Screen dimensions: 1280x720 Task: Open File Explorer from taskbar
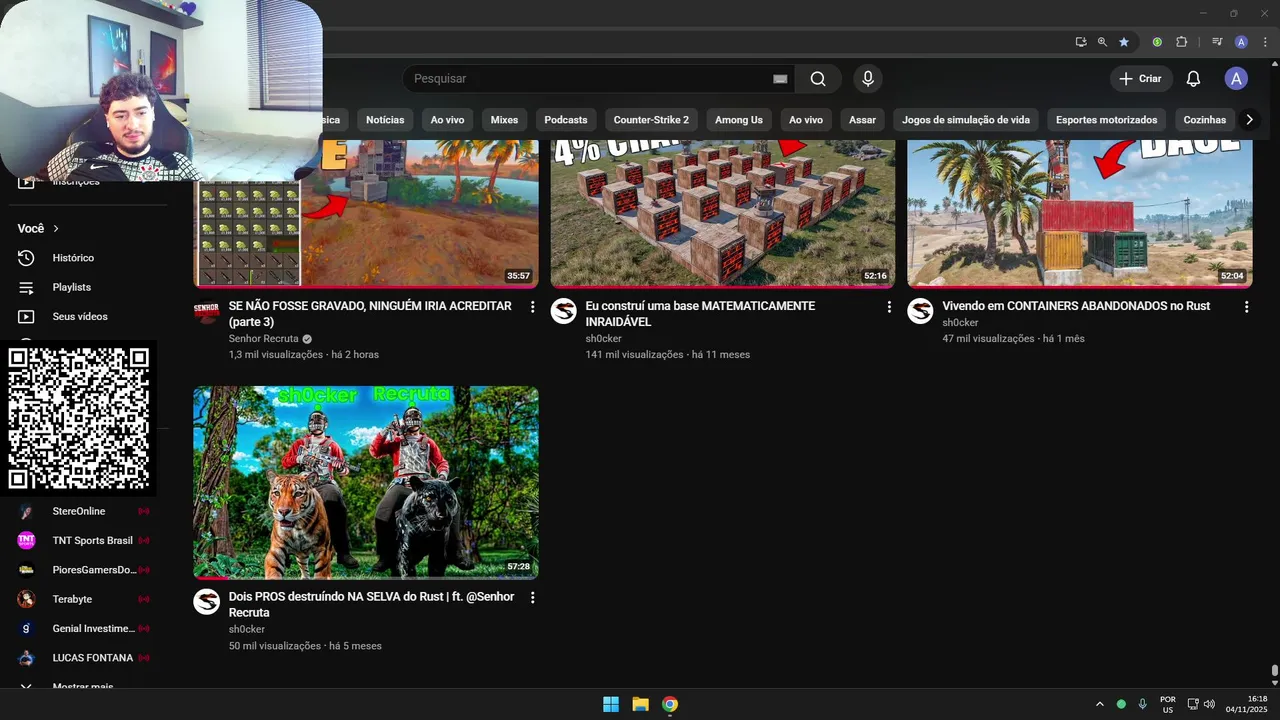640,704
